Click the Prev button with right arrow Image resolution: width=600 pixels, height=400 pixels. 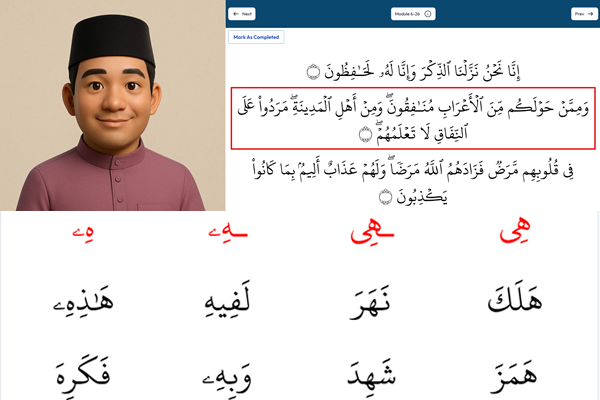[x=584, y=14]
